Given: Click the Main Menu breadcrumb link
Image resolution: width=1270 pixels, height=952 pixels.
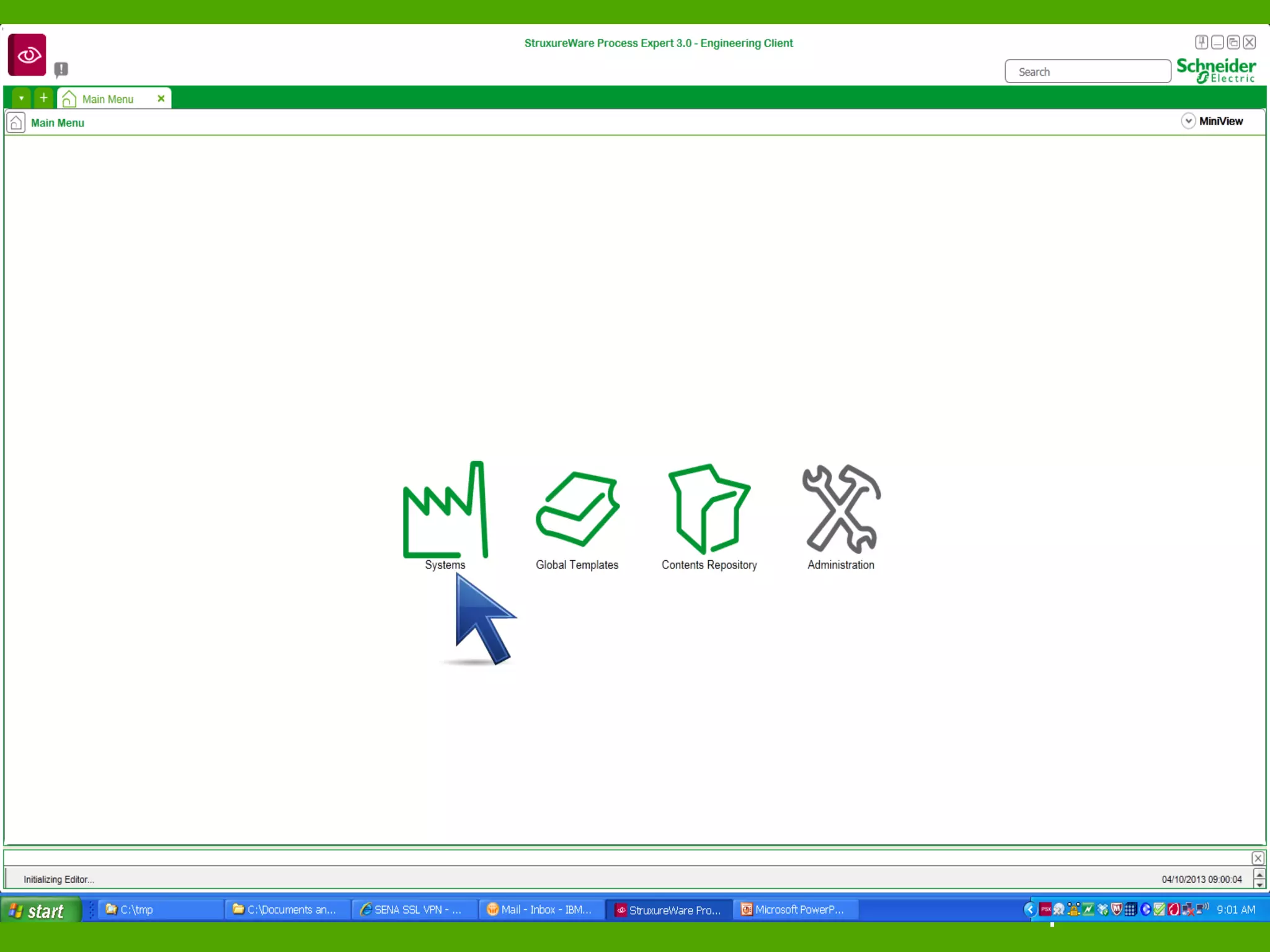Looking at the screenshot, I should 58,123.
